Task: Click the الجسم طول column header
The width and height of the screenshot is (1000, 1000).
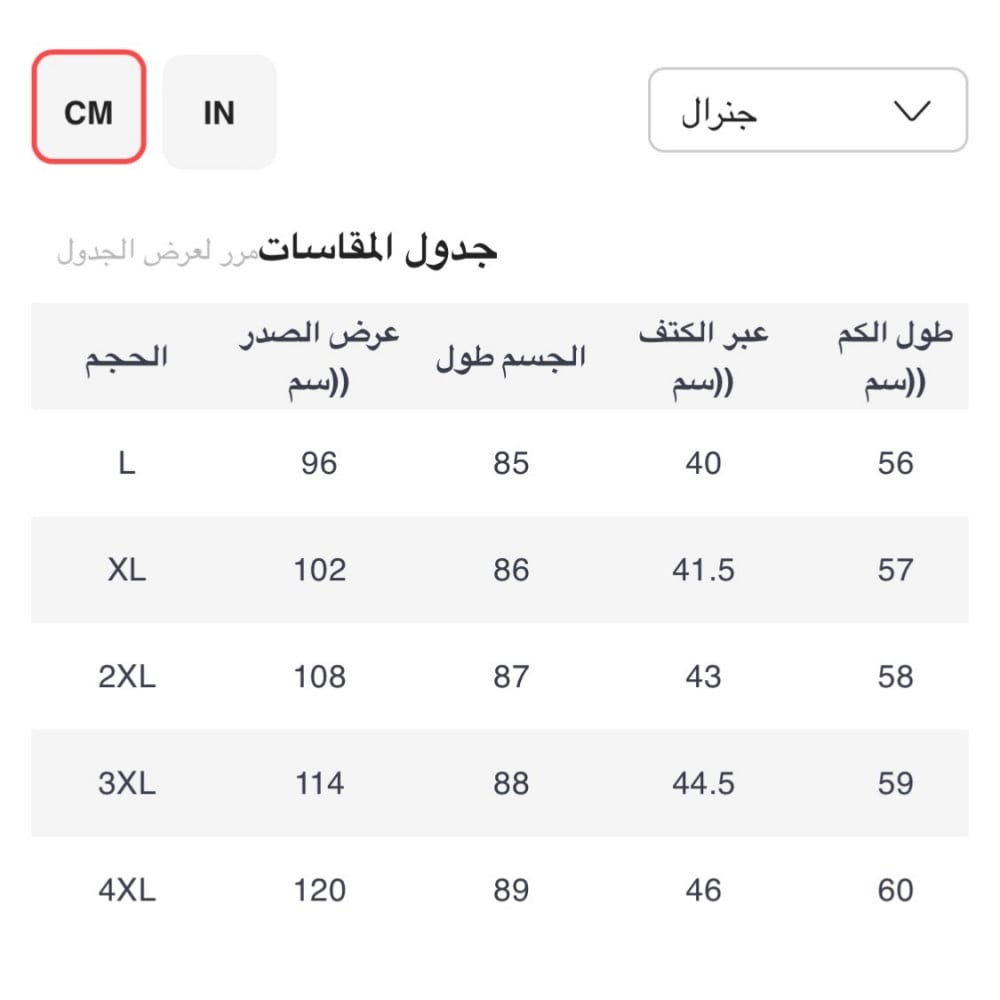Action: (x=510, y=357)
